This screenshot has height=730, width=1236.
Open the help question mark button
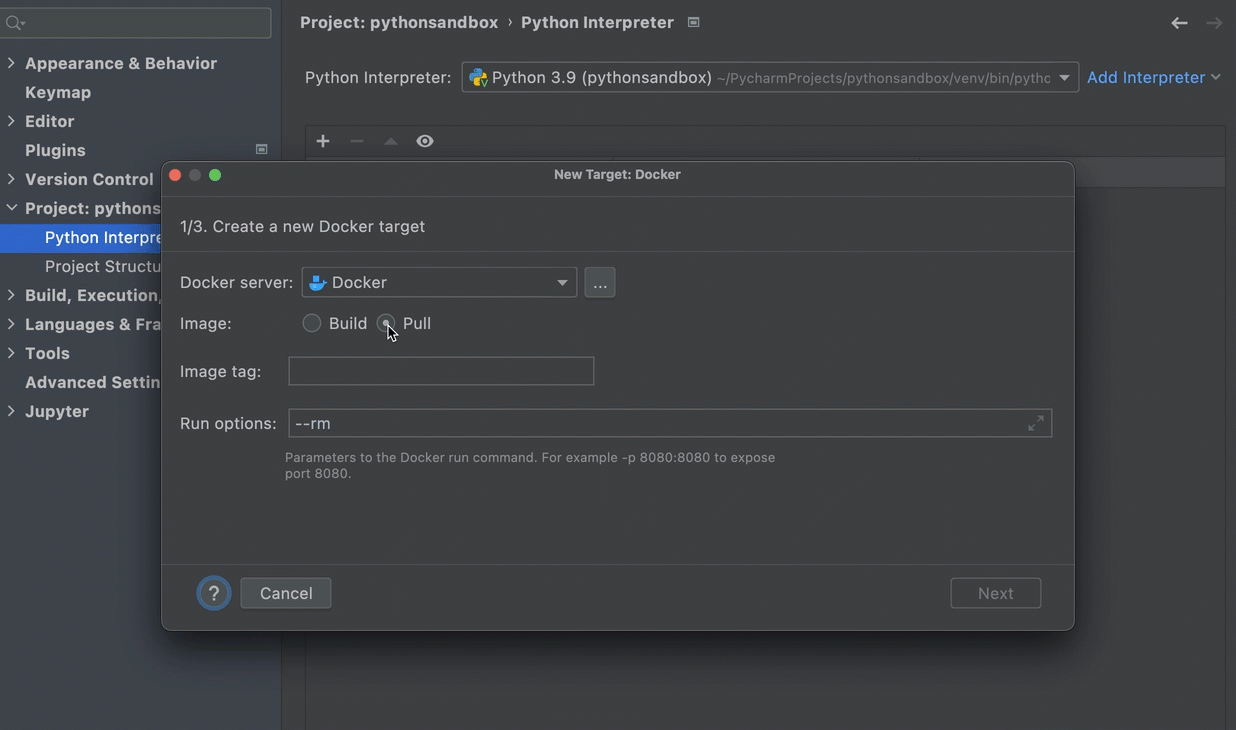214,593
